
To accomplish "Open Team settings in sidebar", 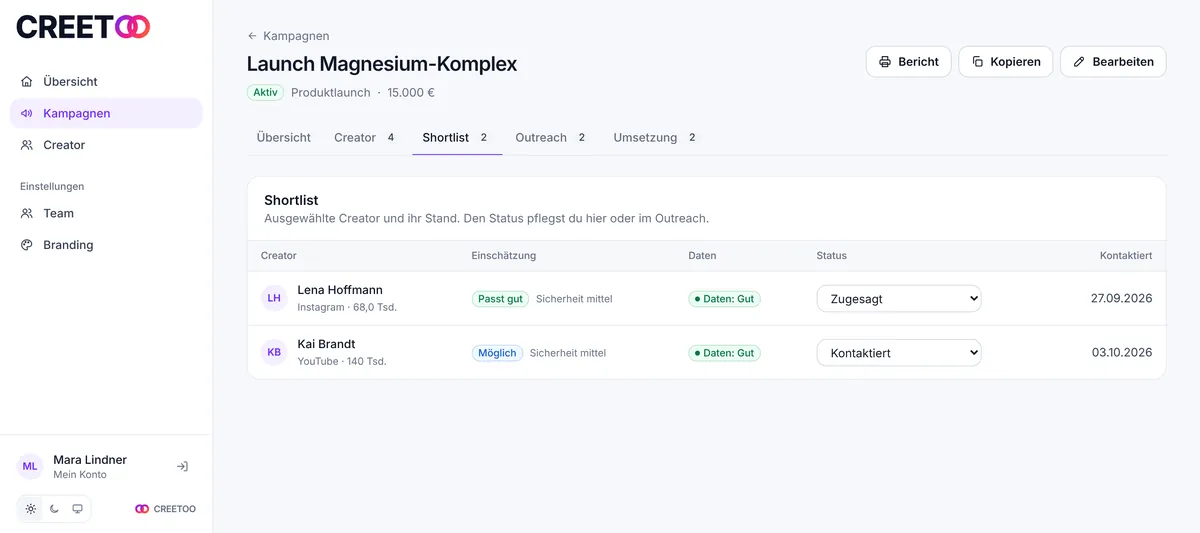I will tap(106, 213).
